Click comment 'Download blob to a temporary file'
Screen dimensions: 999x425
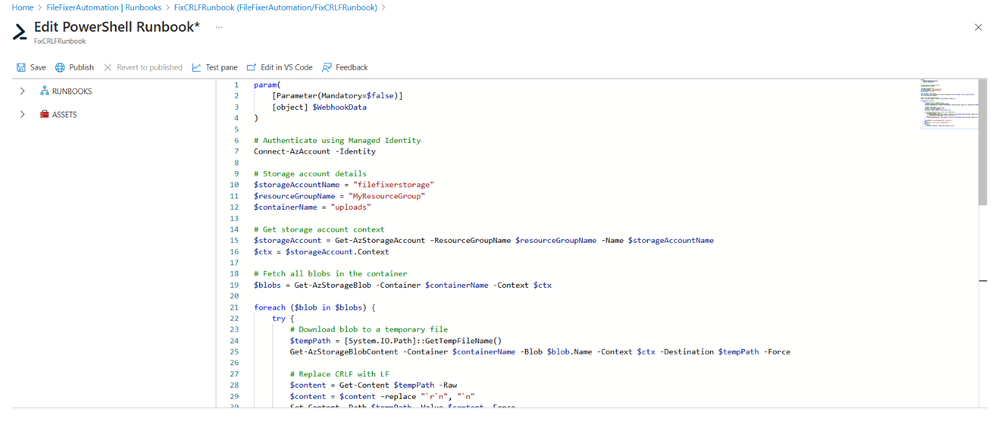[369, 329]
